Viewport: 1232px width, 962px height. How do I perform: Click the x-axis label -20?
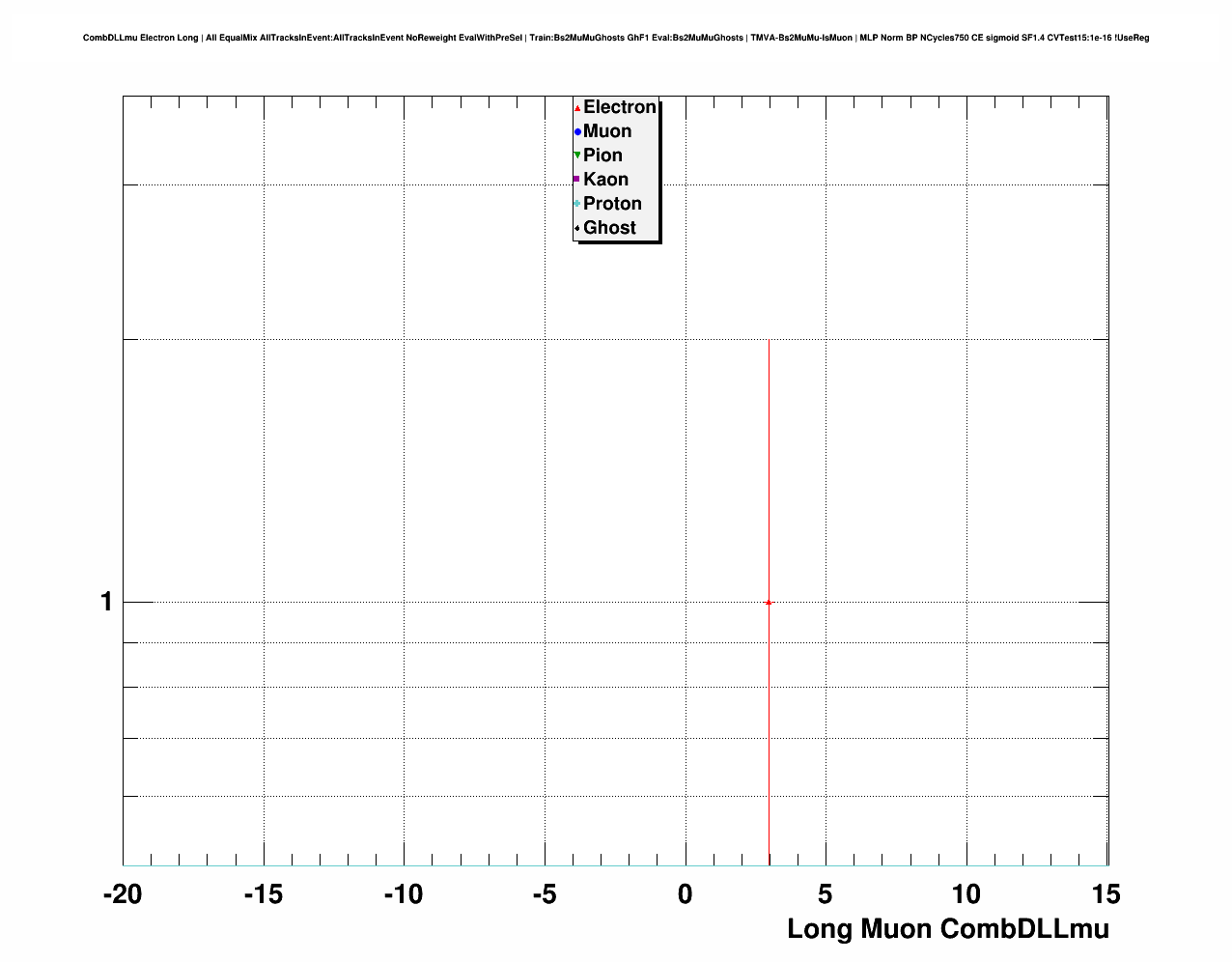point(123,894)
